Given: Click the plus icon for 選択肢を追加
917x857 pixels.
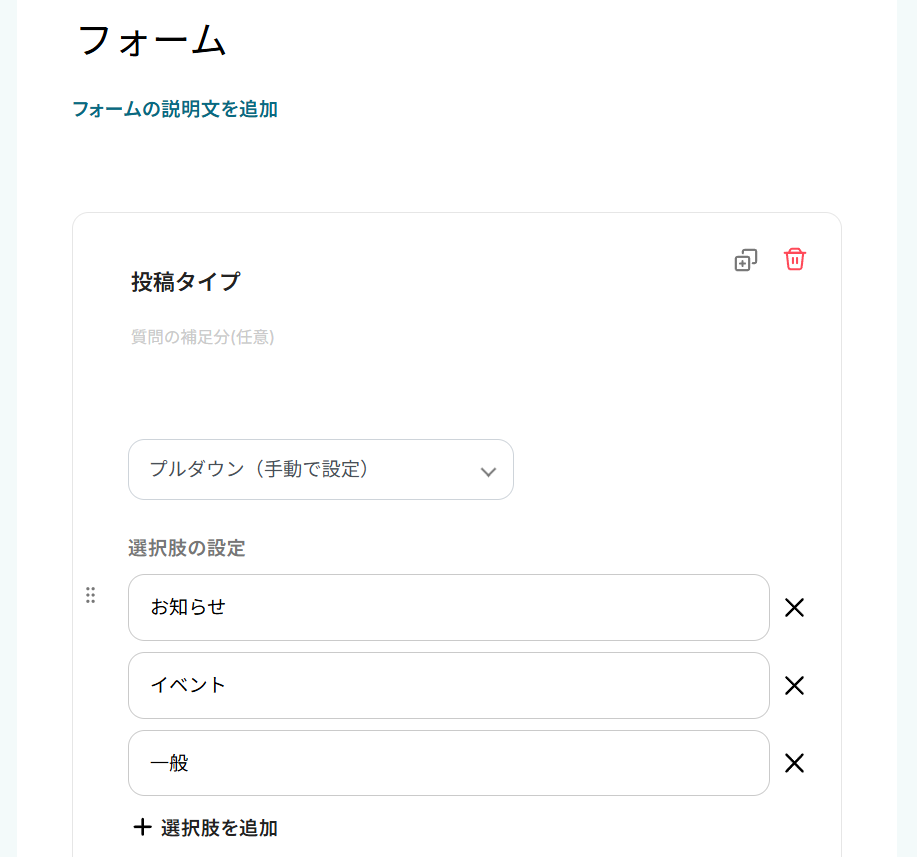Looking at the screenshot, I should 142,827.
